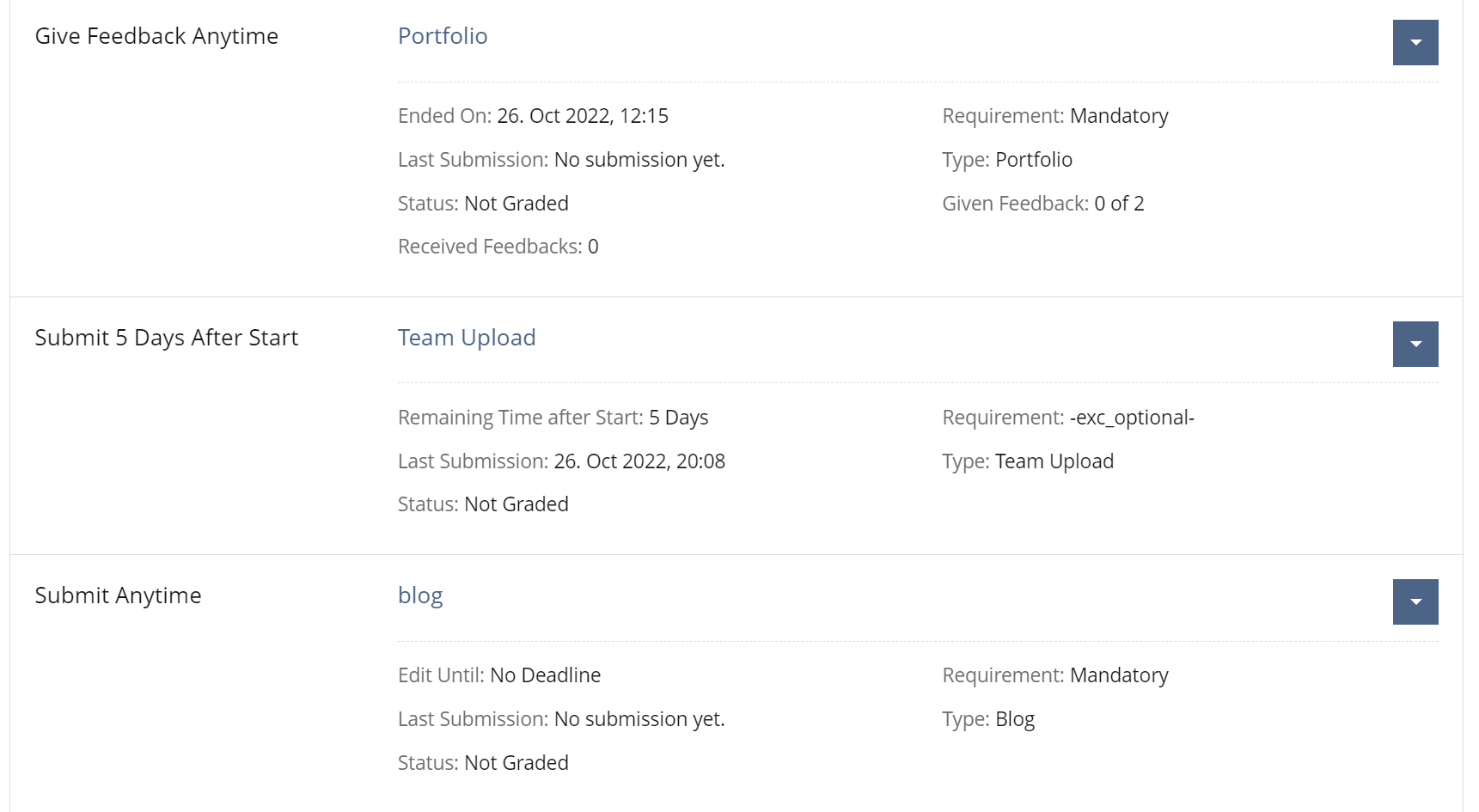Open the blog actions dropdown arrow
Viewport: 1479px width, 812px height.
tap(1415, 602)
